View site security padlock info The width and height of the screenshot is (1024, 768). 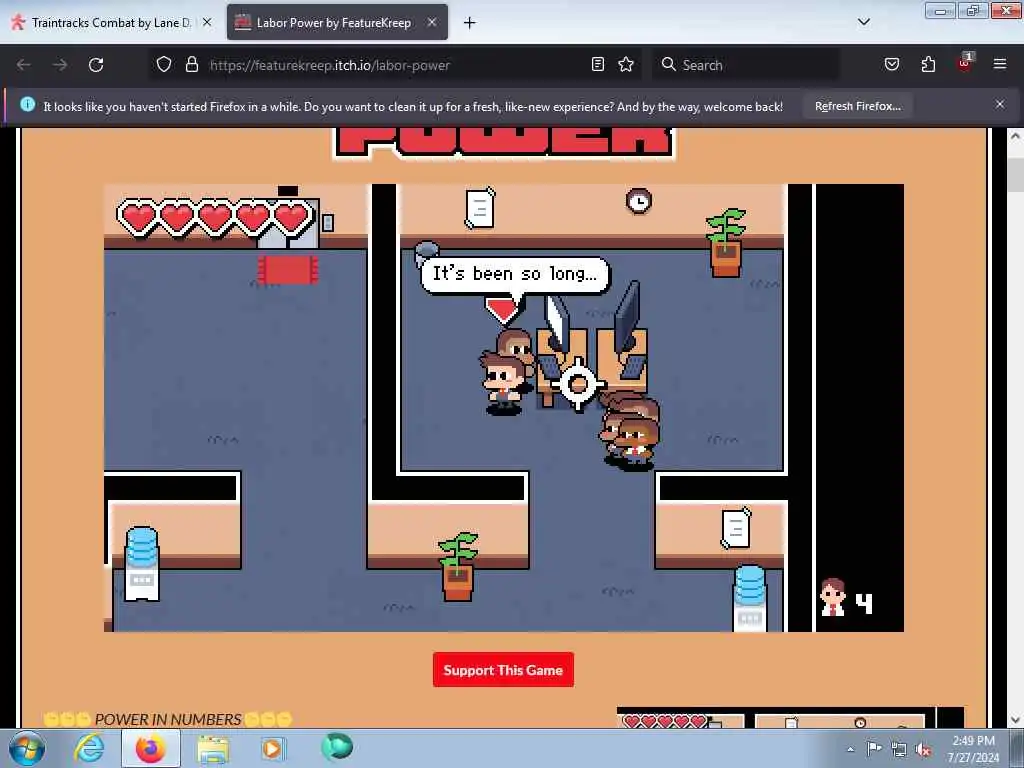[191, 64]
